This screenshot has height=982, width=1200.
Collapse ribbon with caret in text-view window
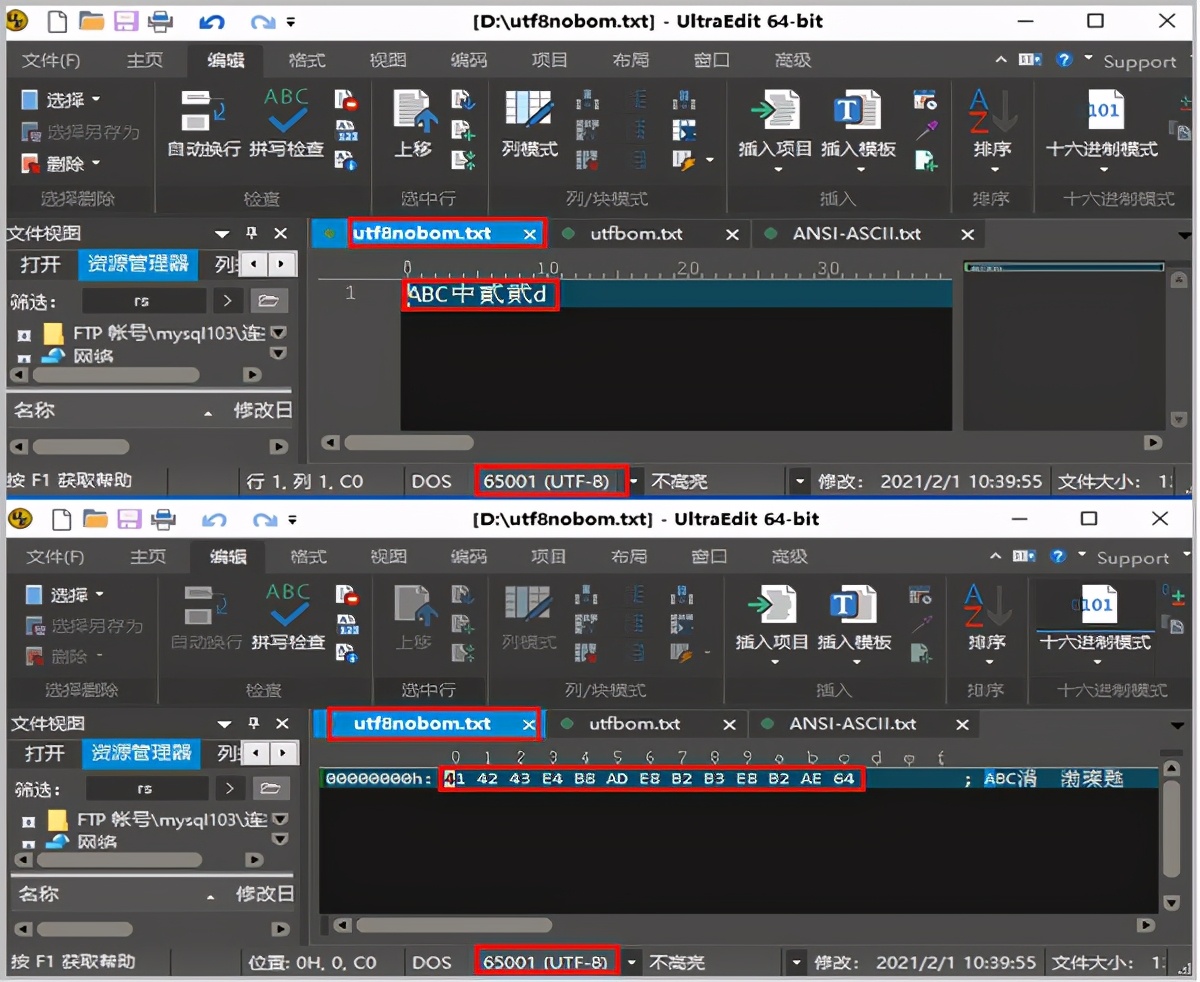click(x=1001, y=60)
